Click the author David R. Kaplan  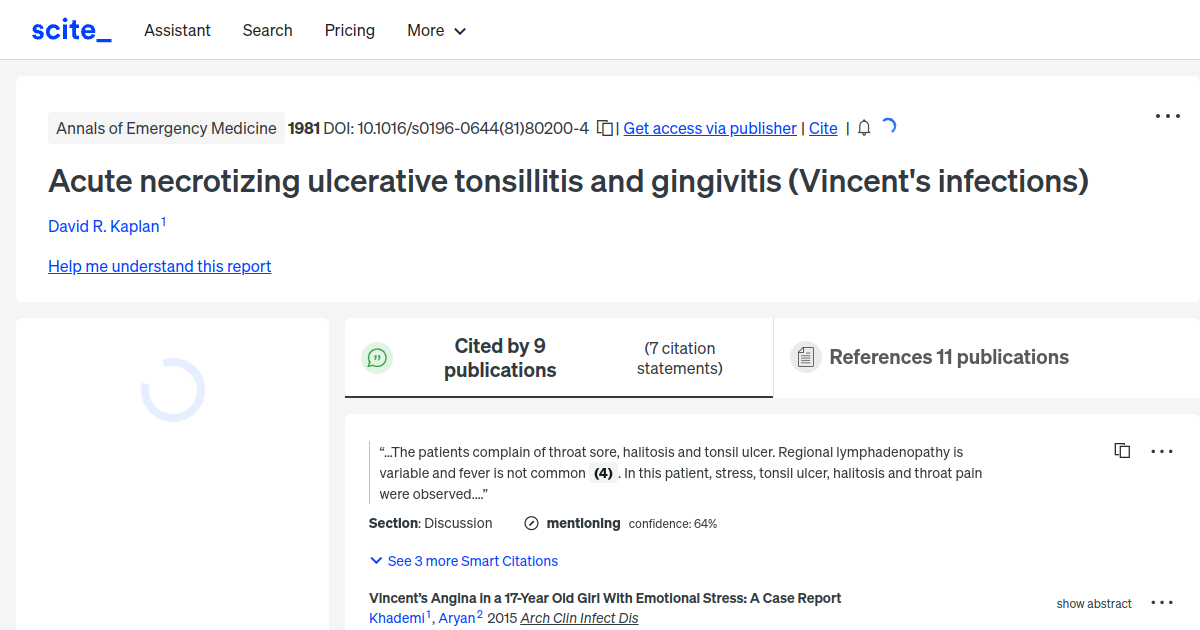point(103,226)
